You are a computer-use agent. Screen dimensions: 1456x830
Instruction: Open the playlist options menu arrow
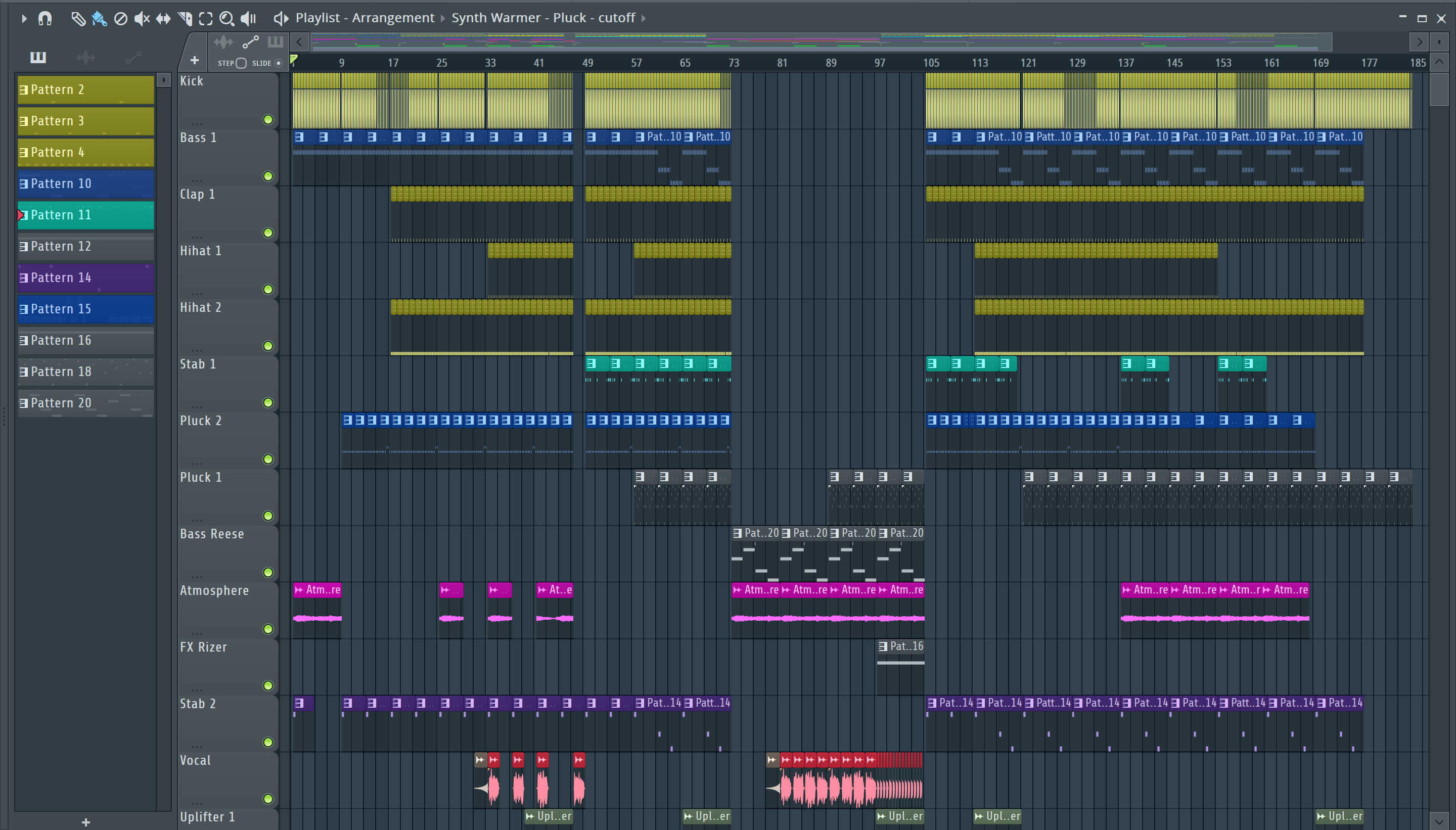pyautogui.click(x=23, y=18)
